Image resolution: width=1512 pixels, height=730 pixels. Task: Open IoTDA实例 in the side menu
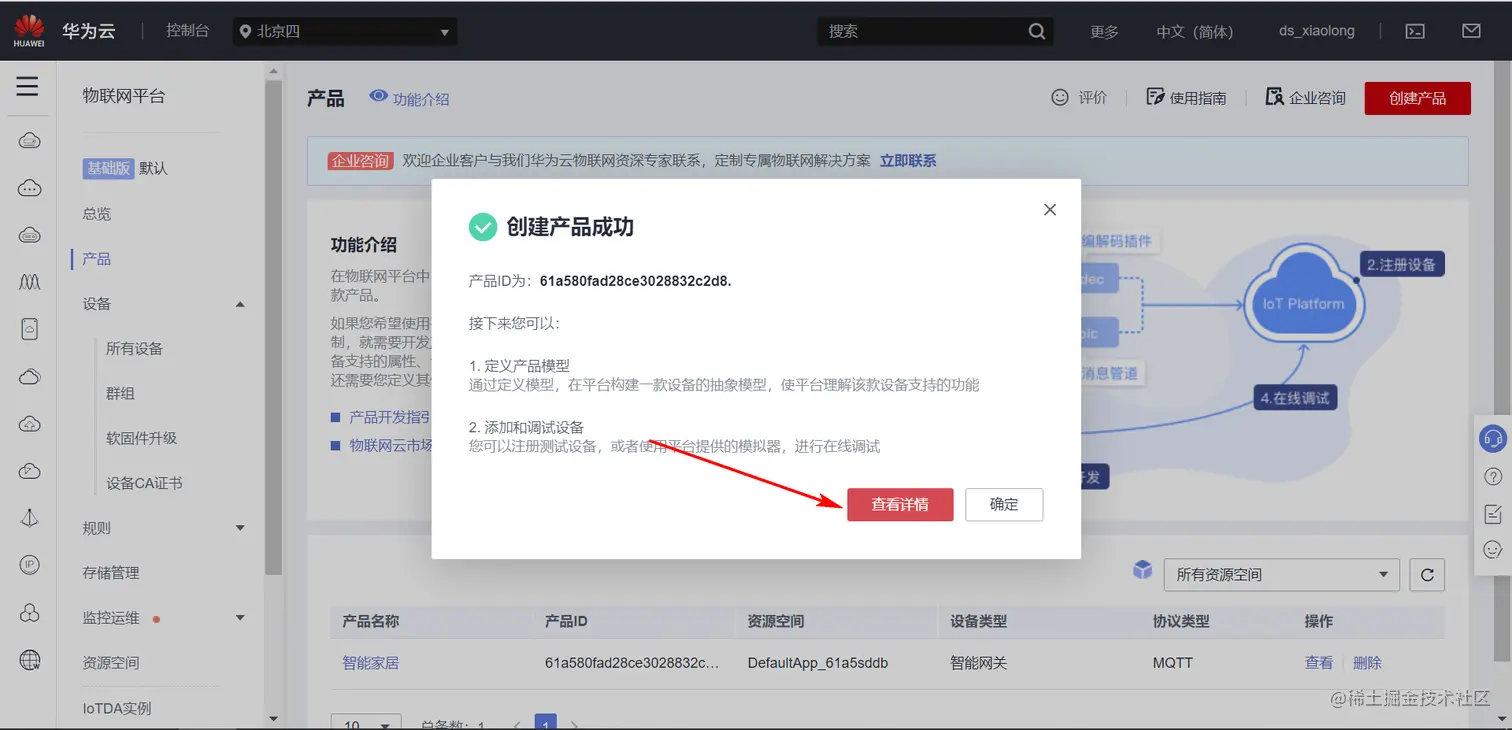(117, 708)
